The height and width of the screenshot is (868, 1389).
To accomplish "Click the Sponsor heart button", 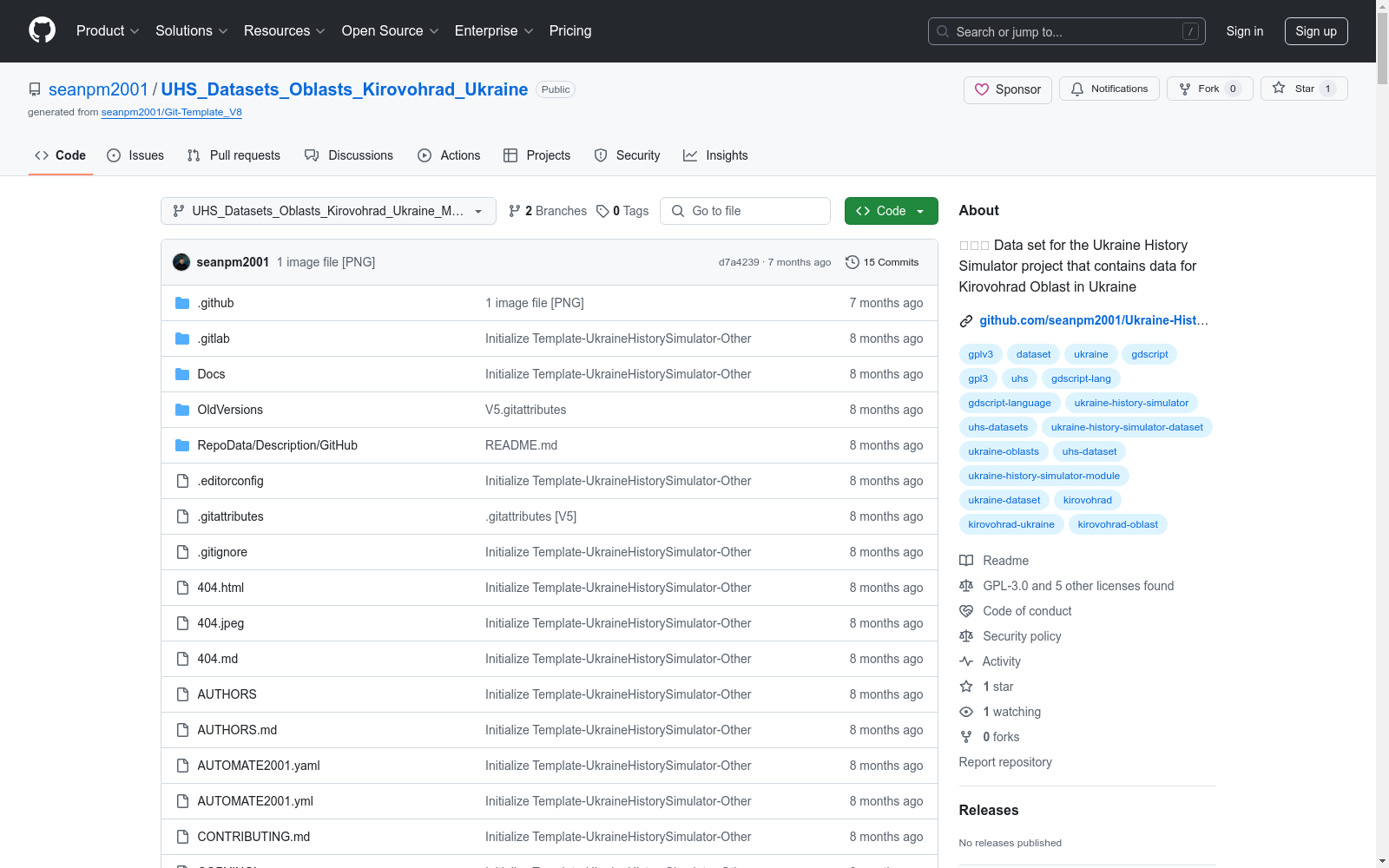I will coord(1007,89).
